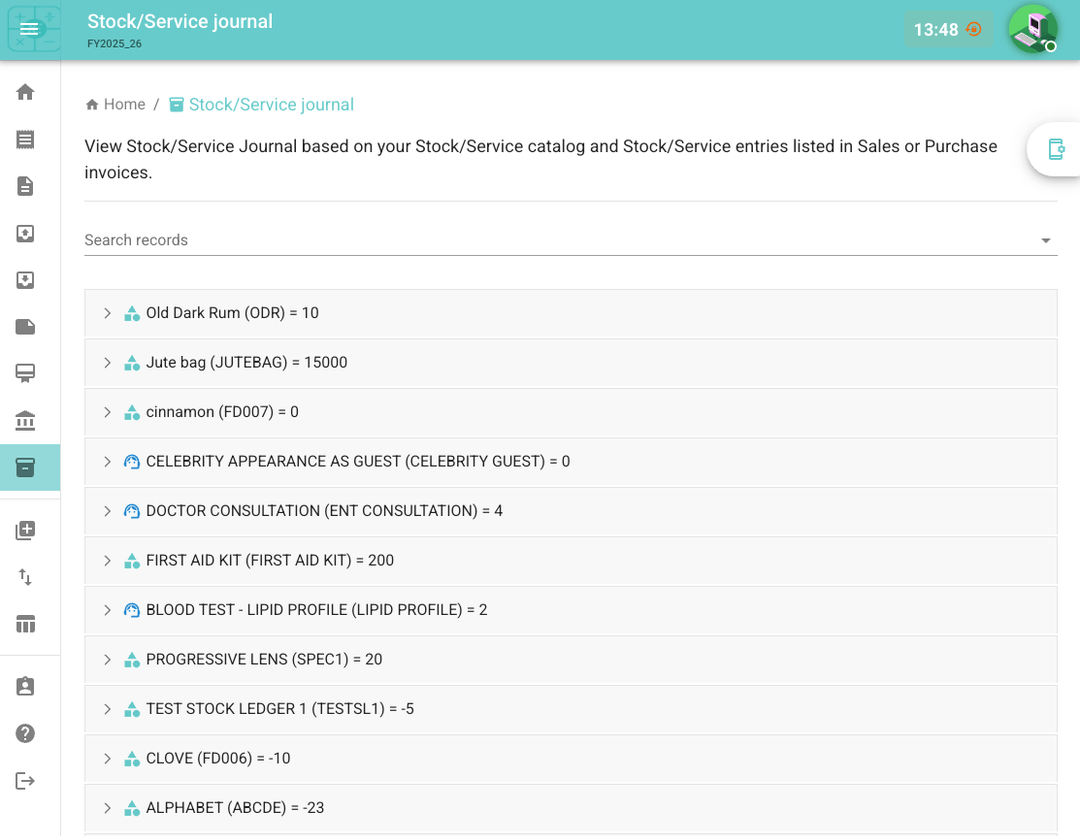Click the 13:48 session timer button
The image size is (1080, 836).
[948, 30]
